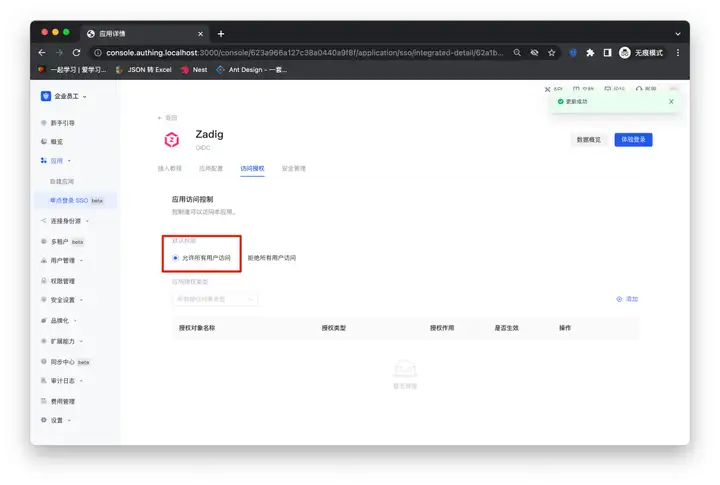Open the 所有授权对象类型 filter dropdown
Image resolution: width=720 pixels, height=485 pixels.
coord(215,299)
